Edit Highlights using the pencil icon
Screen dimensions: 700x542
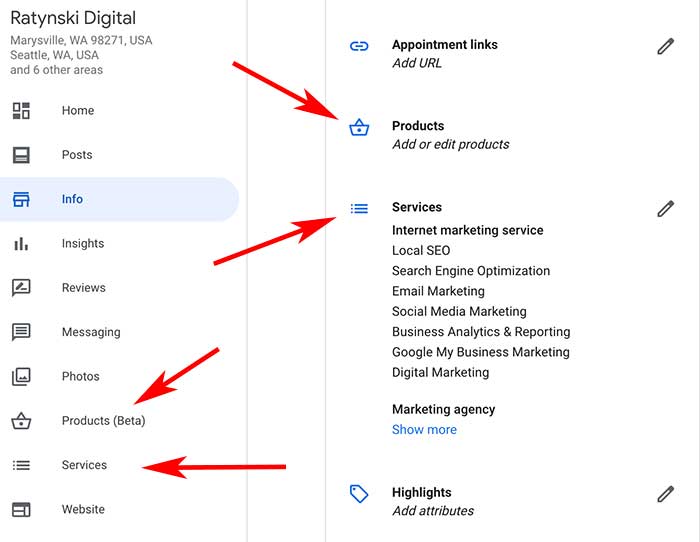665,494
